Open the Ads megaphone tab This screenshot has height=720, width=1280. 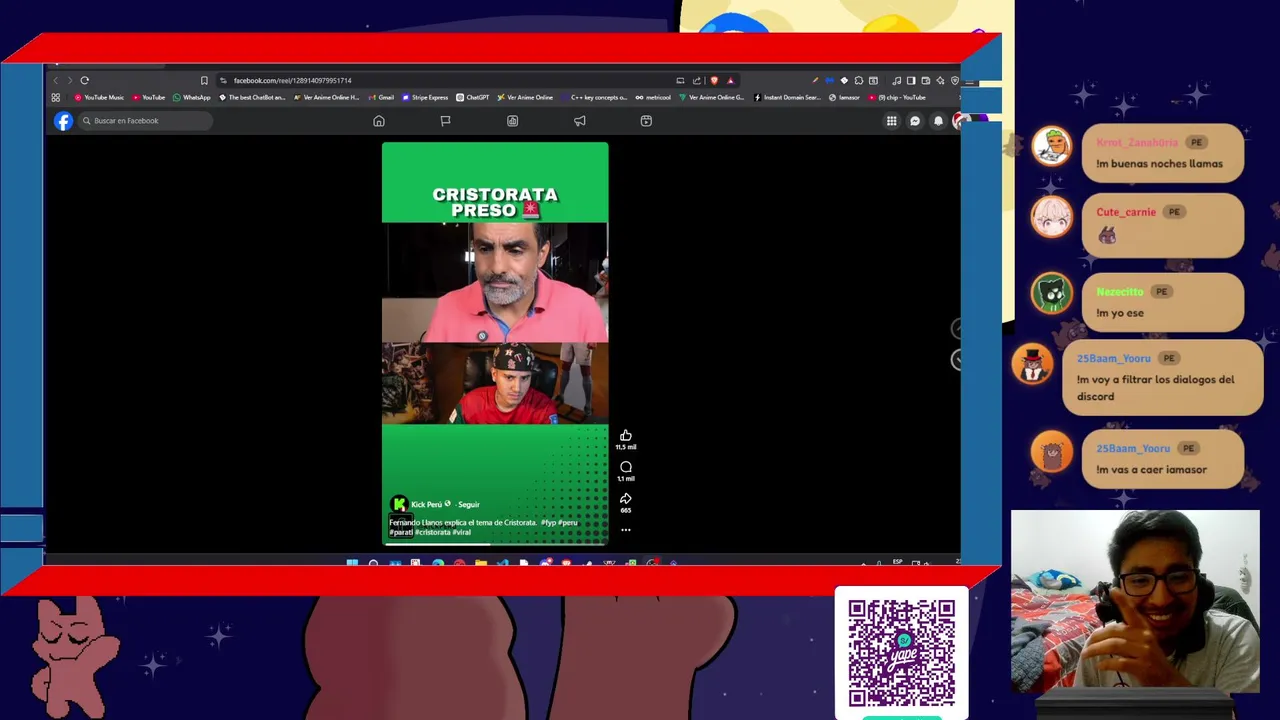coord(579,121)
